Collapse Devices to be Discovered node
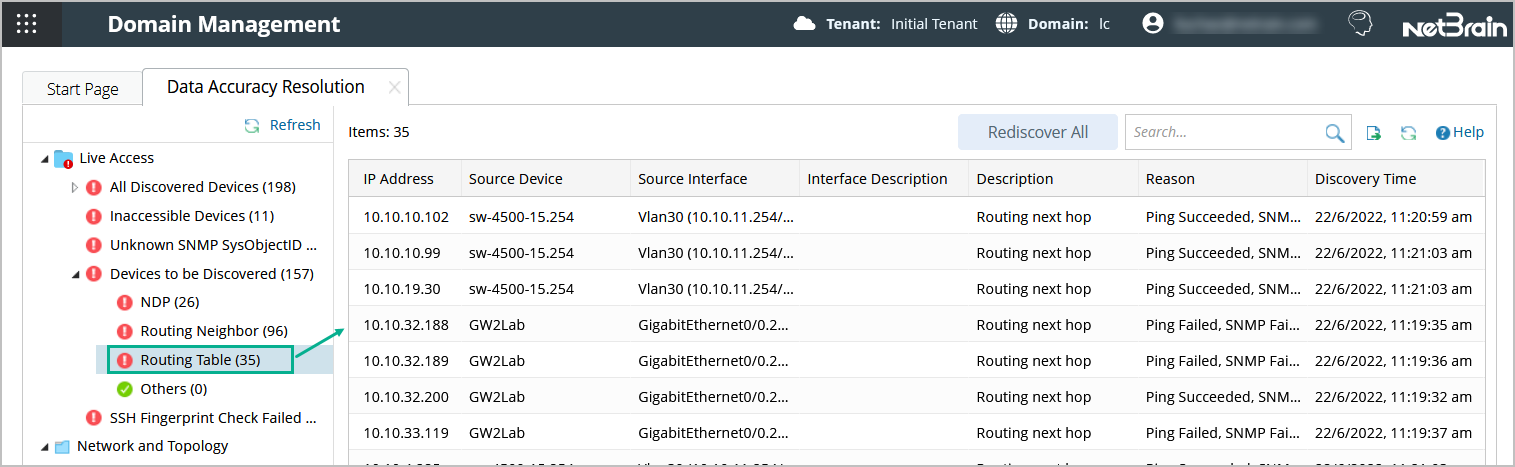Screen dimensions: 1515x467 (75, 274)
